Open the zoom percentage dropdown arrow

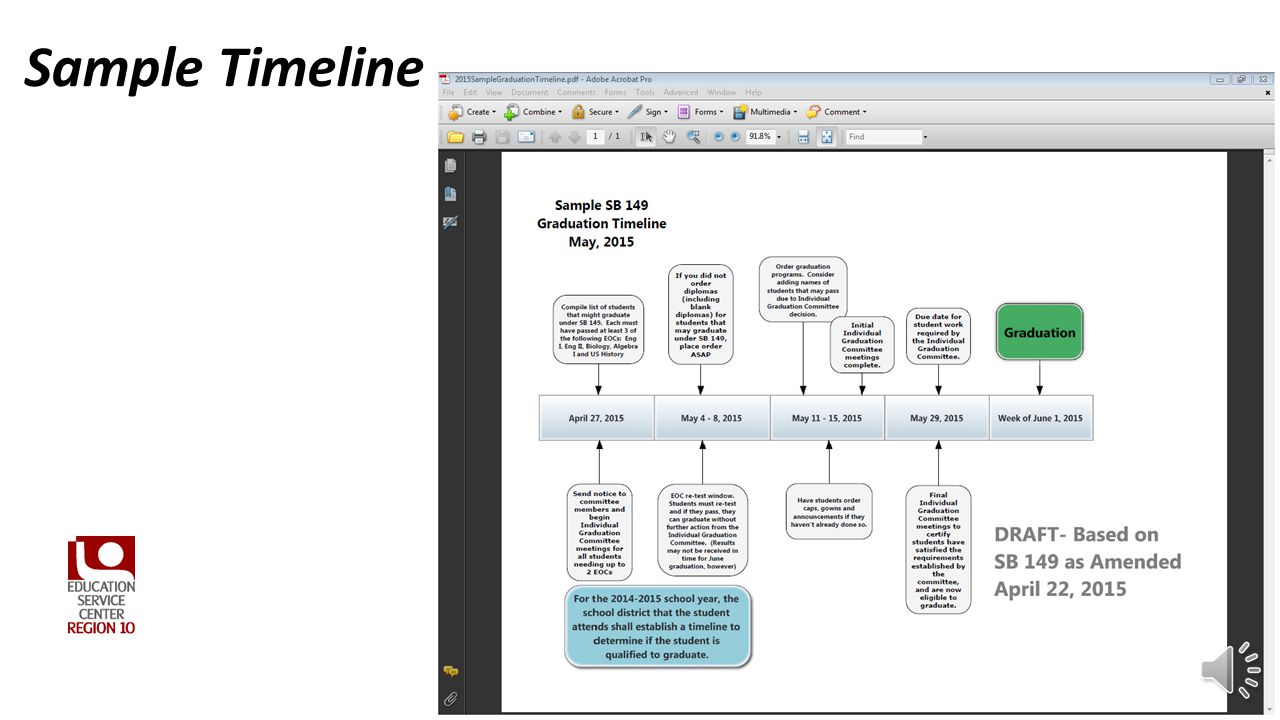pos(777,137)
